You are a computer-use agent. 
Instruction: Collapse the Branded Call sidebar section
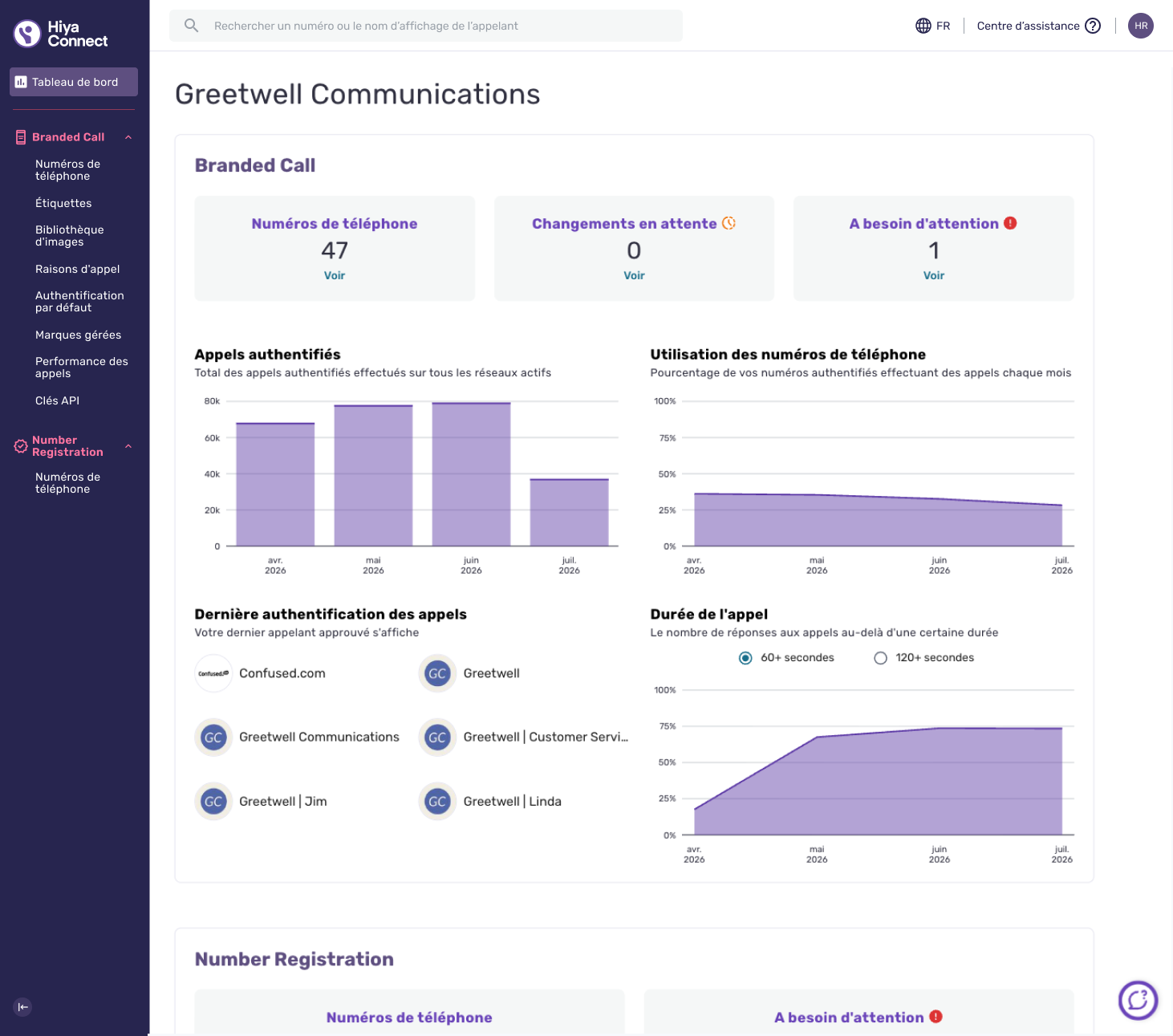click(x=128, y=137)
